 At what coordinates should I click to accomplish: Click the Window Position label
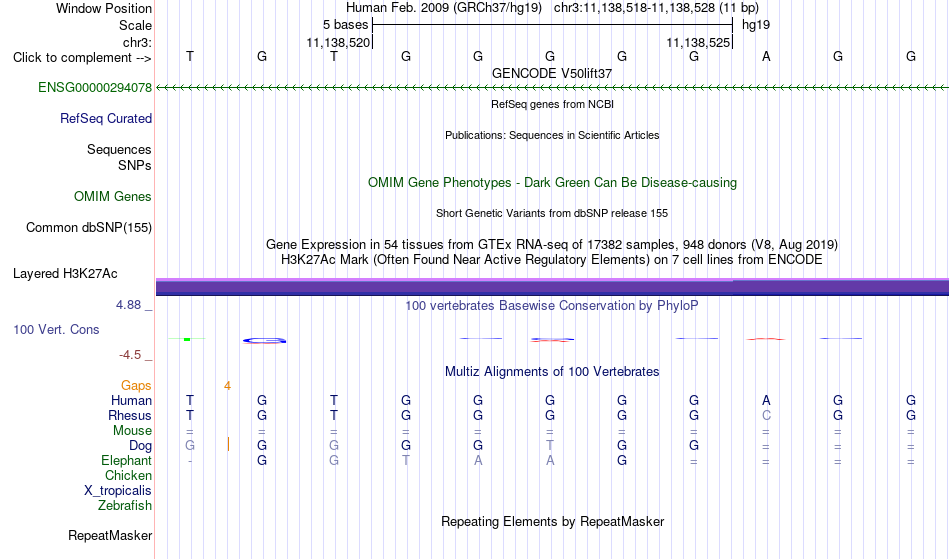point(104,8)
